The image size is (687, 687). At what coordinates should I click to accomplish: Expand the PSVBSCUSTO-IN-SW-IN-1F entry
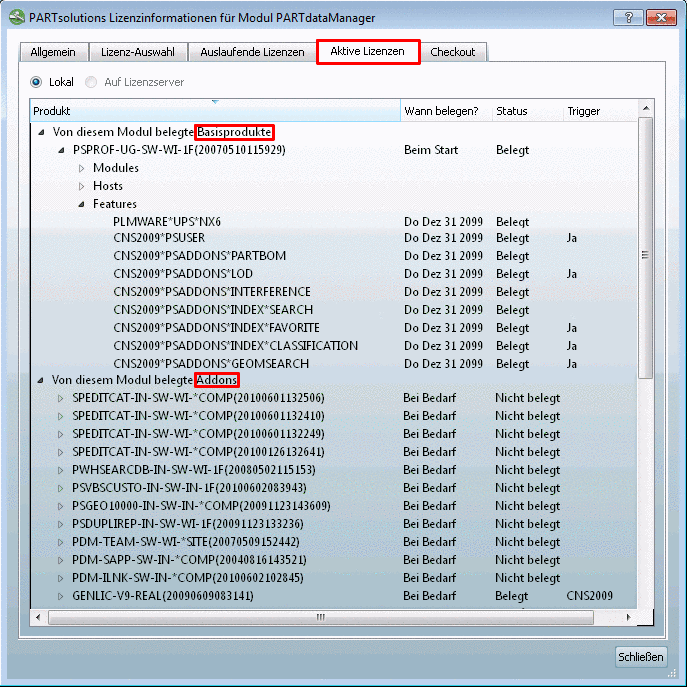pyautogui.click(x=60, y=488)
